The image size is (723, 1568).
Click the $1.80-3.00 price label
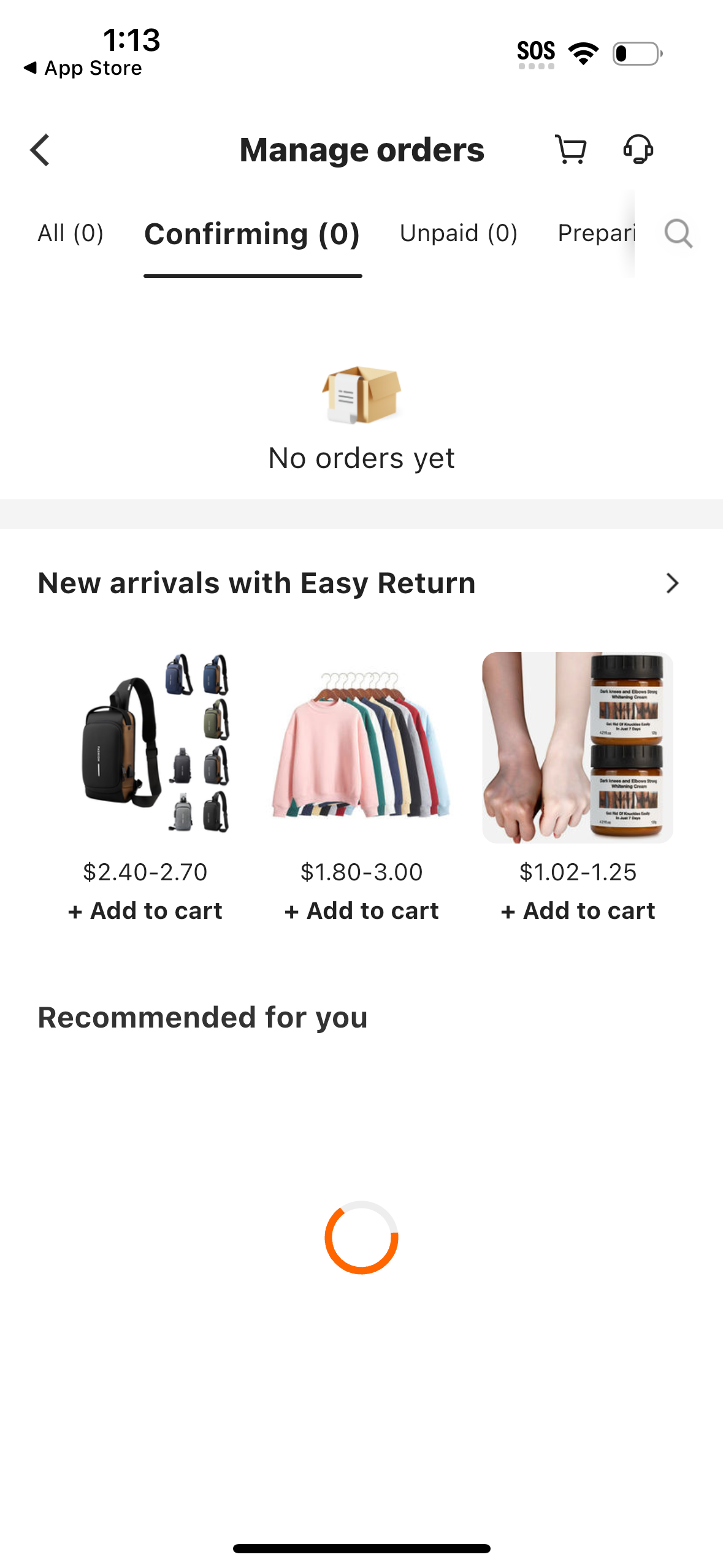pos(361,872)
